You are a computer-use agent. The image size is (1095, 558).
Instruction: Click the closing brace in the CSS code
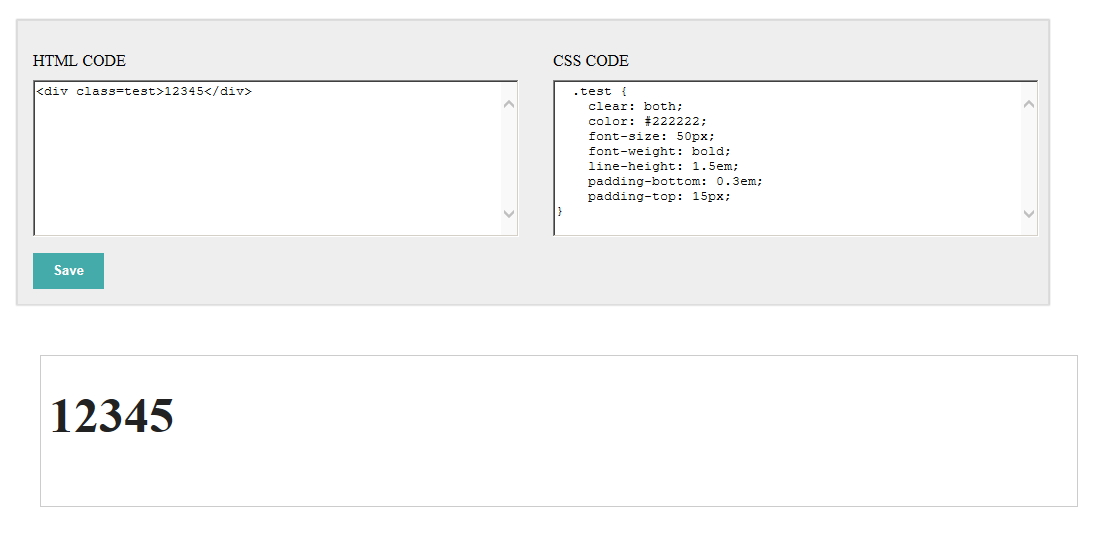(560, 211)
